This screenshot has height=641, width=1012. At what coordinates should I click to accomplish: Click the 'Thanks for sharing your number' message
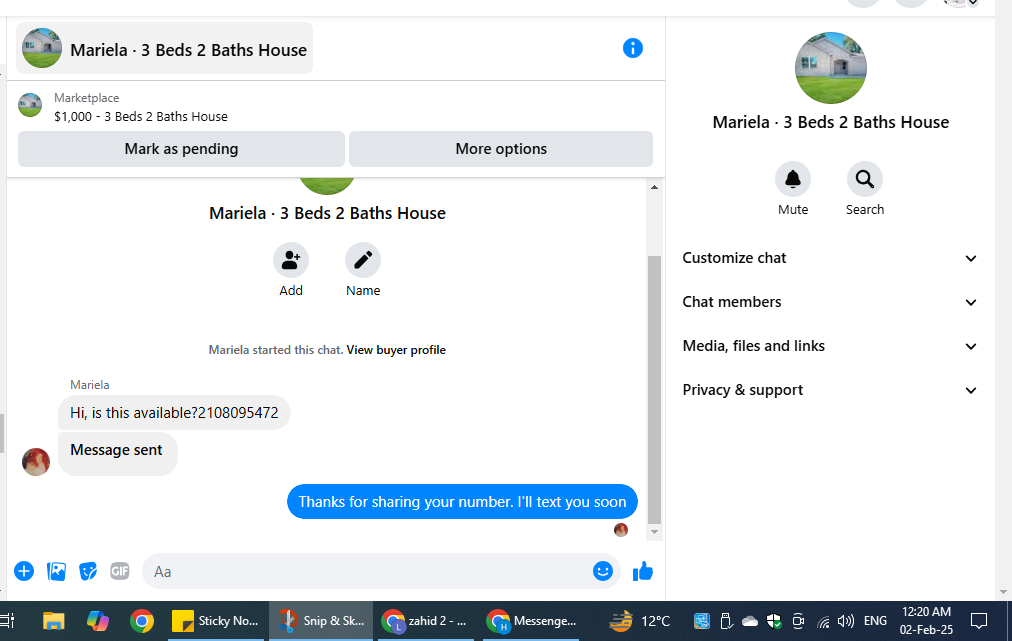pyautogui.click(x=462, y=502)
